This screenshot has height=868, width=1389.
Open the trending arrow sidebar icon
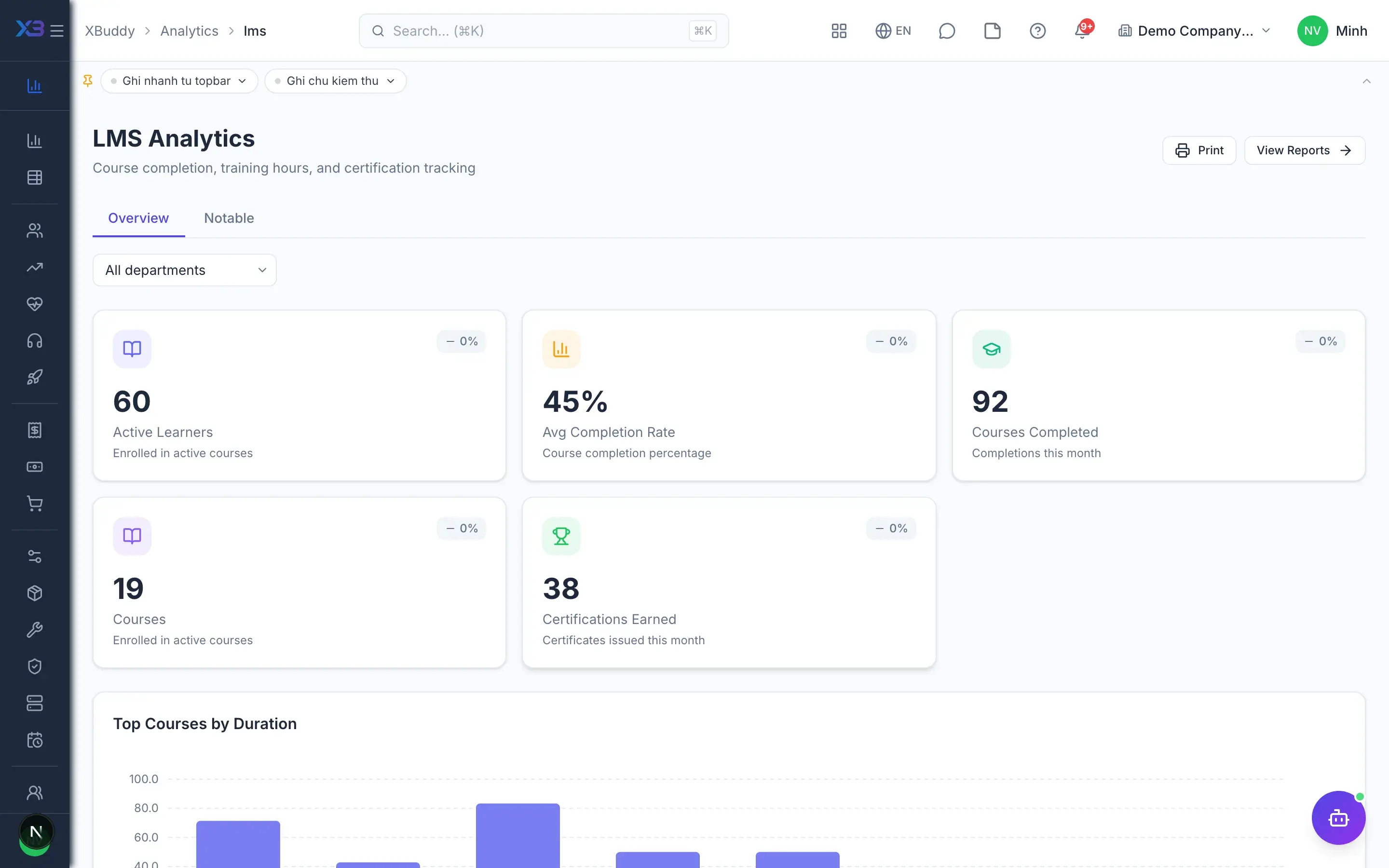[x=34, y=267]
